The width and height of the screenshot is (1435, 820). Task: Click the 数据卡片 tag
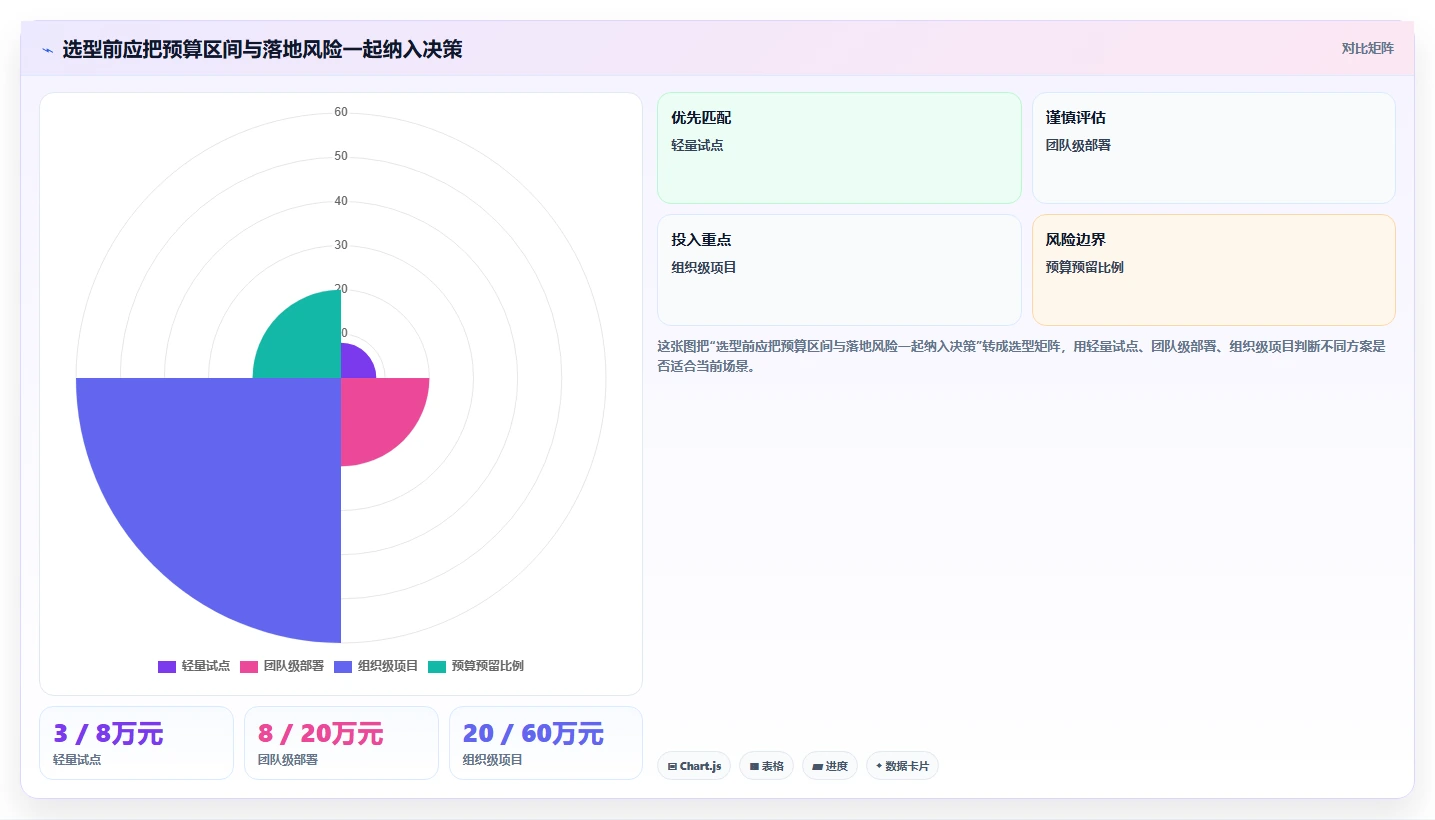tap(902, 766)
